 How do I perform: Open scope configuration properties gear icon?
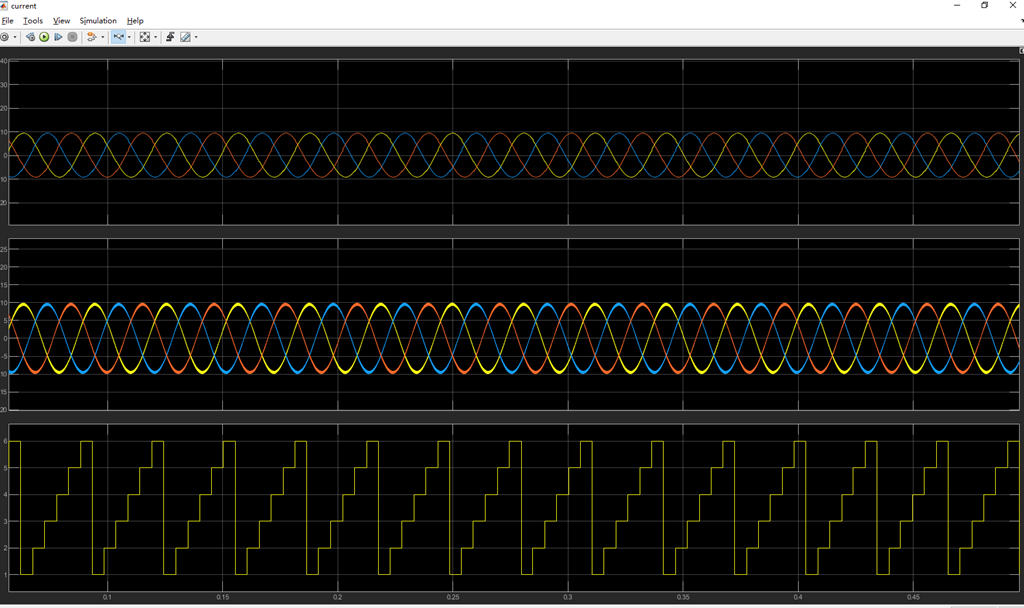coord(5,37)
